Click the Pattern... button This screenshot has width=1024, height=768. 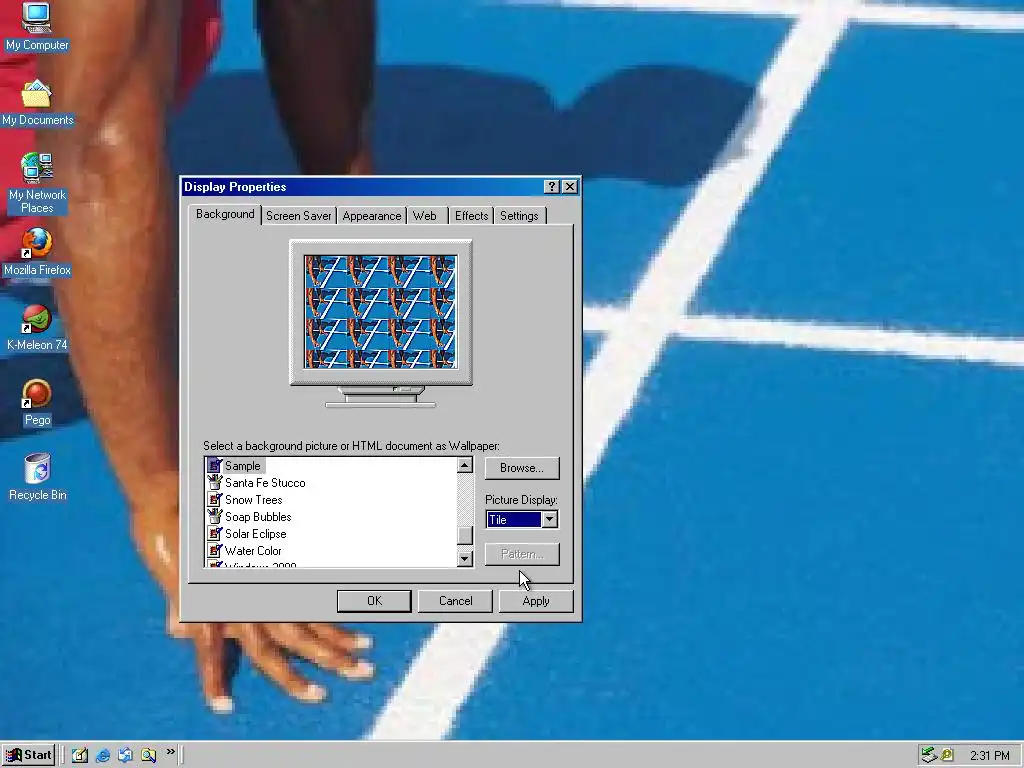pyautogui.click(x=522, y=554)
